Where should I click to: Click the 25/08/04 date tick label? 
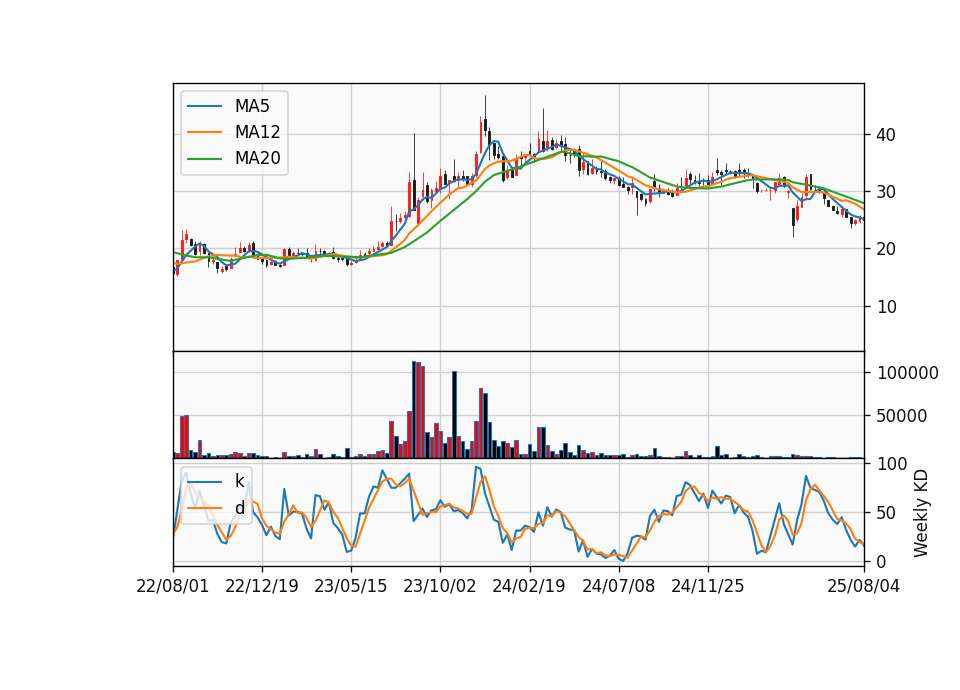[x=864, y=586]
